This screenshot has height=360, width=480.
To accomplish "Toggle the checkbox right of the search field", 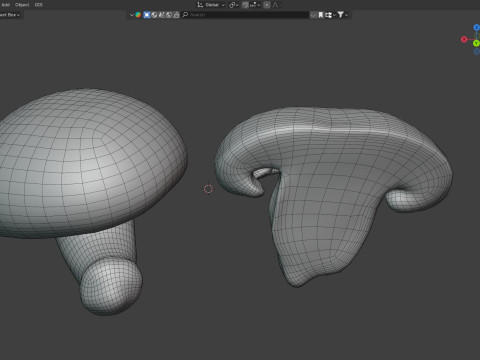I will tap(313, 15).
